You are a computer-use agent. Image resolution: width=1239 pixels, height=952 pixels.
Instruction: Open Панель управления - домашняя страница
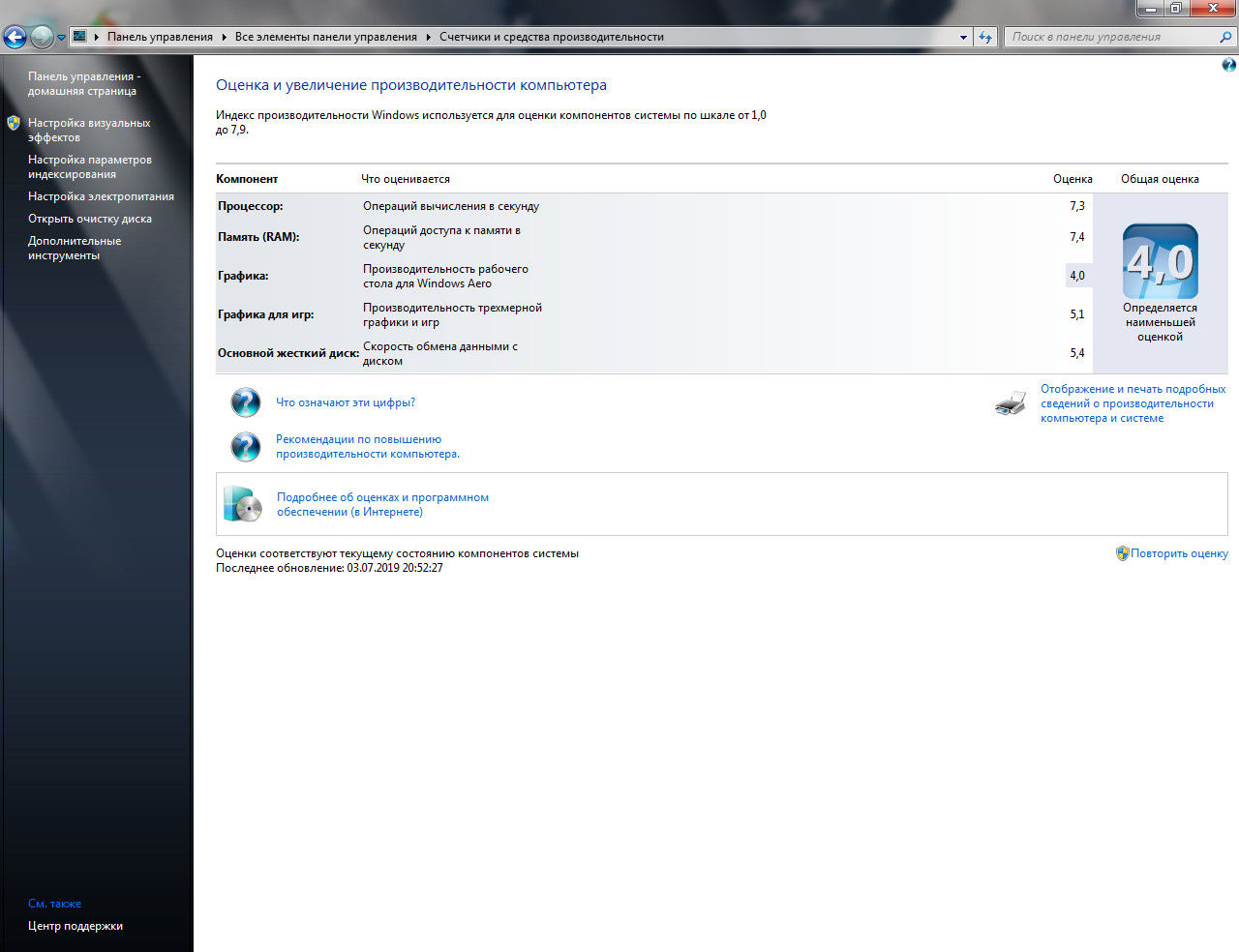coord(84,83)
